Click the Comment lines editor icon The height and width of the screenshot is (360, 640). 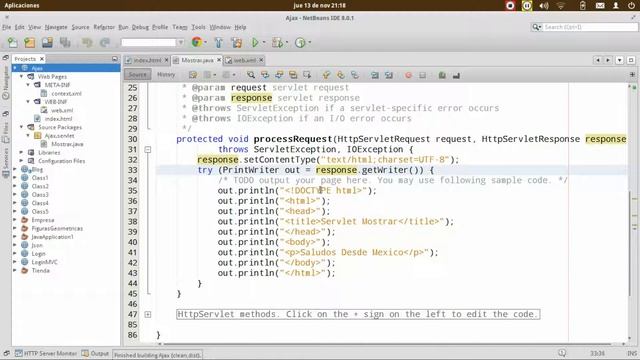coord(442,75)
